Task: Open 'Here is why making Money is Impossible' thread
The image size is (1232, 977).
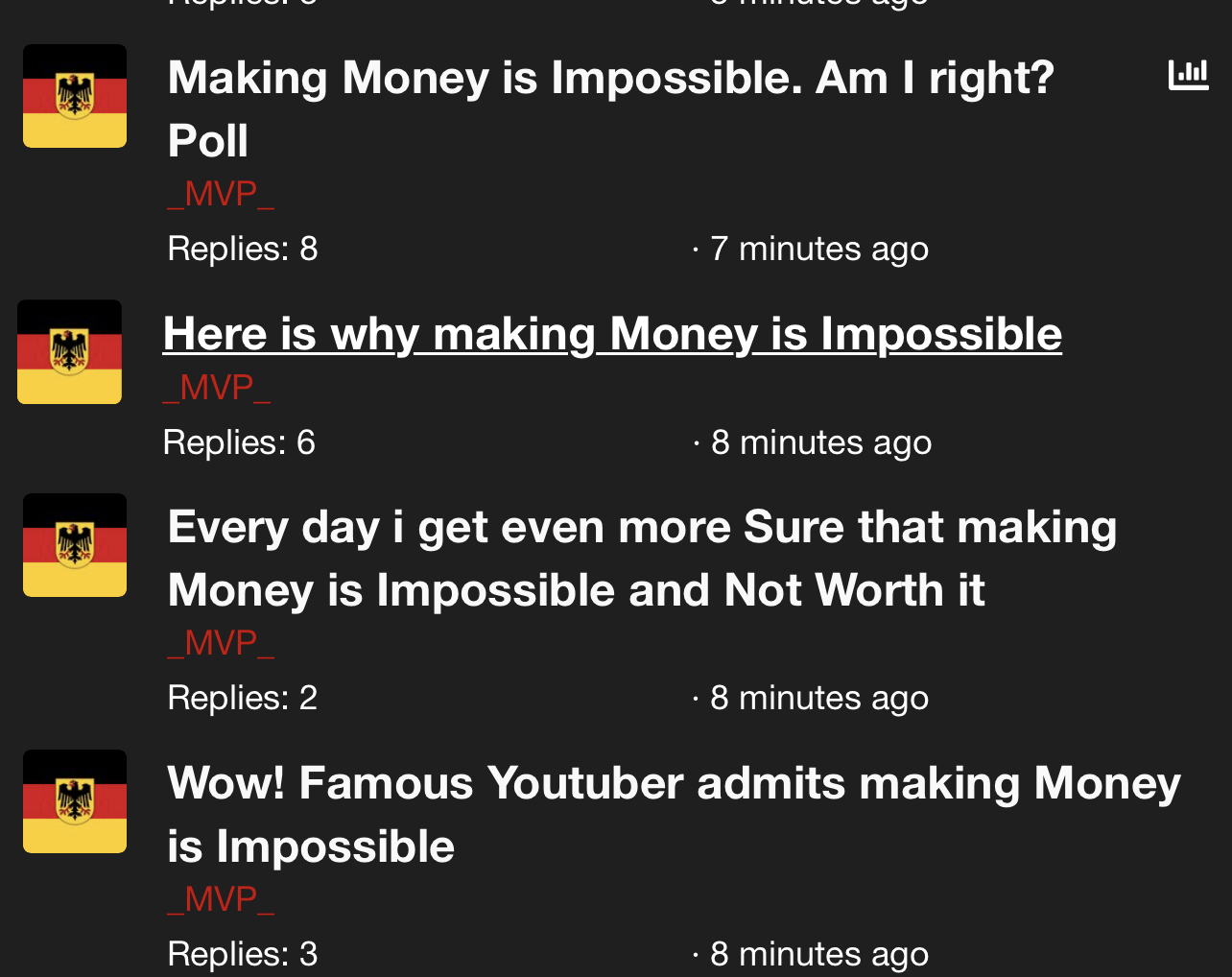Action: (x=612, y=334)
